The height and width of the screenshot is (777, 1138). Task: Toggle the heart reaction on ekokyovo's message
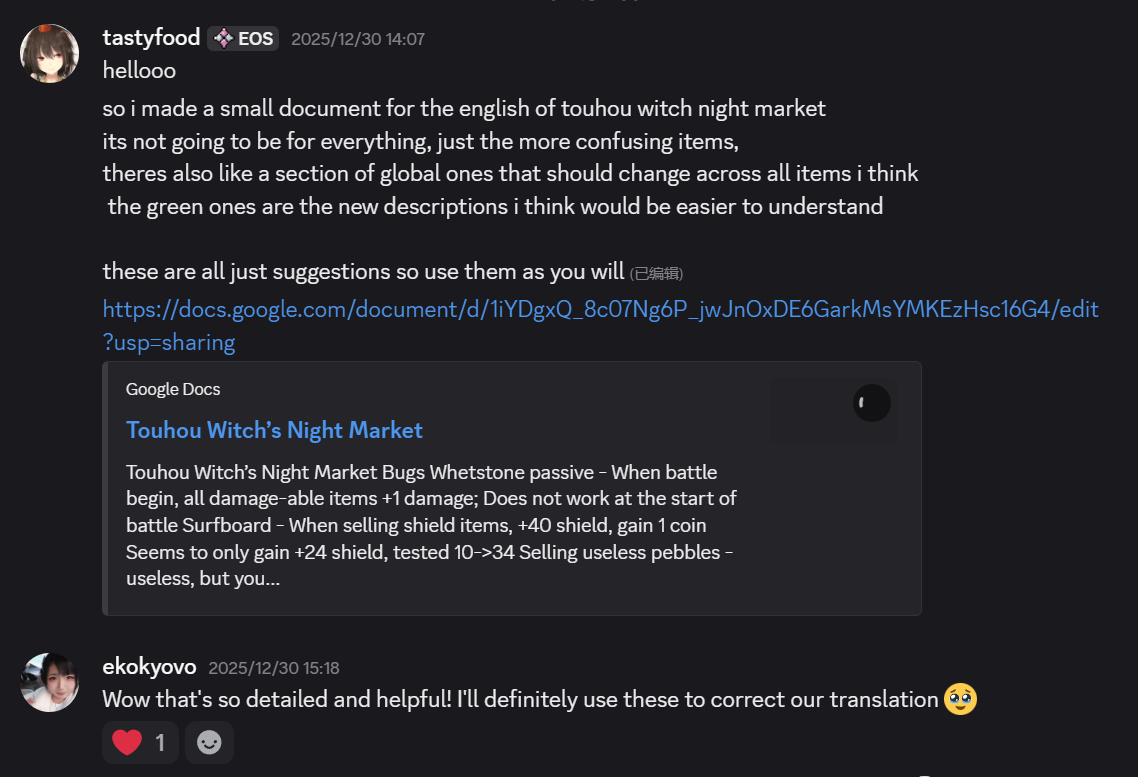tap(140, 743)
